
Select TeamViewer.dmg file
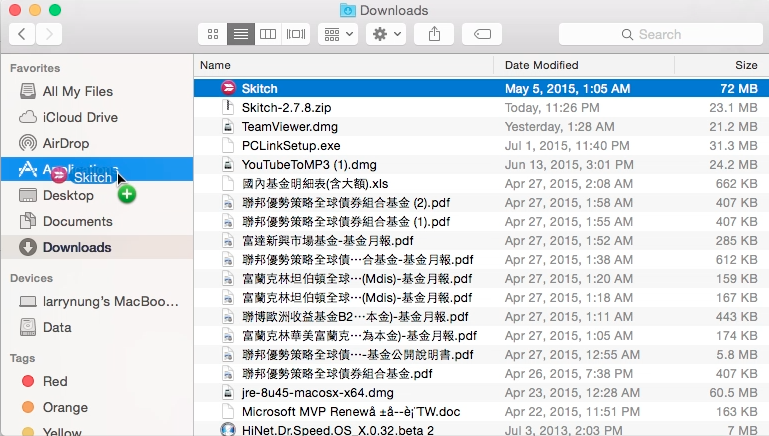pyautogui.click(x=482, y=127)
